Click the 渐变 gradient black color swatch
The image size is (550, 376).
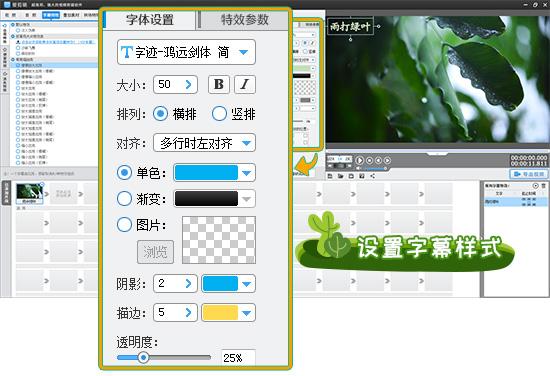(206, 199)
